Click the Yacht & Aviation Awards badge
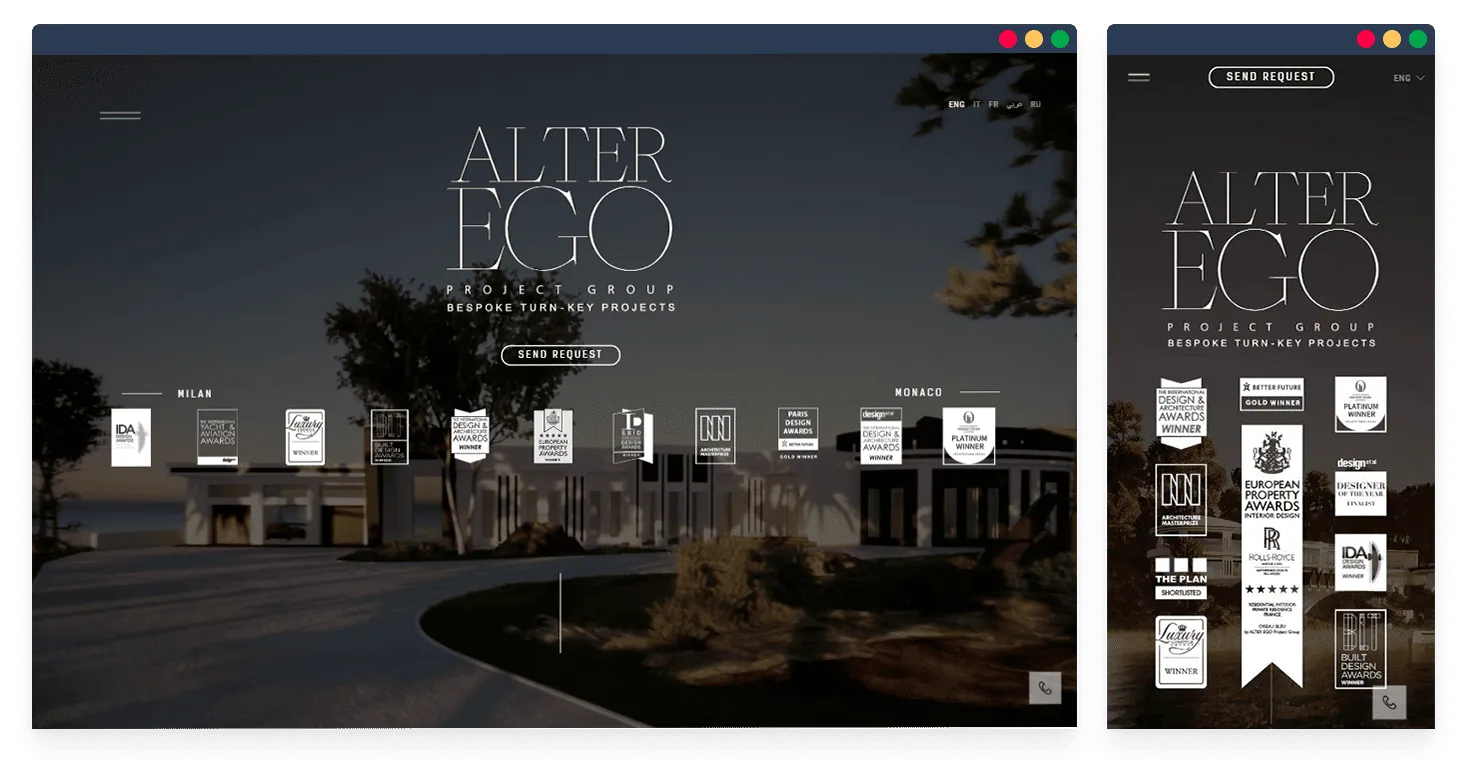Viewport: 1467px width, 760px height. [217, 437]
